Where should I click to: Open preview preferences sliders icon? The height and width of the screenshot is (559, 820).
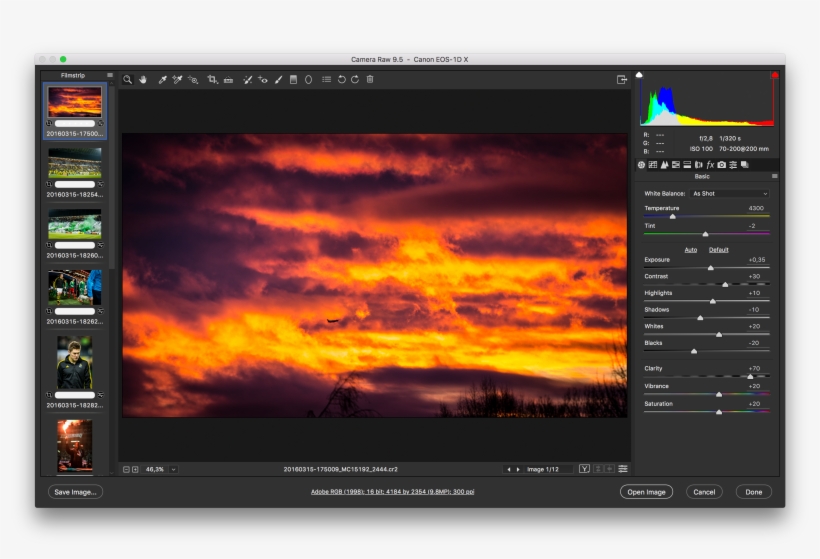coord(623,469)
